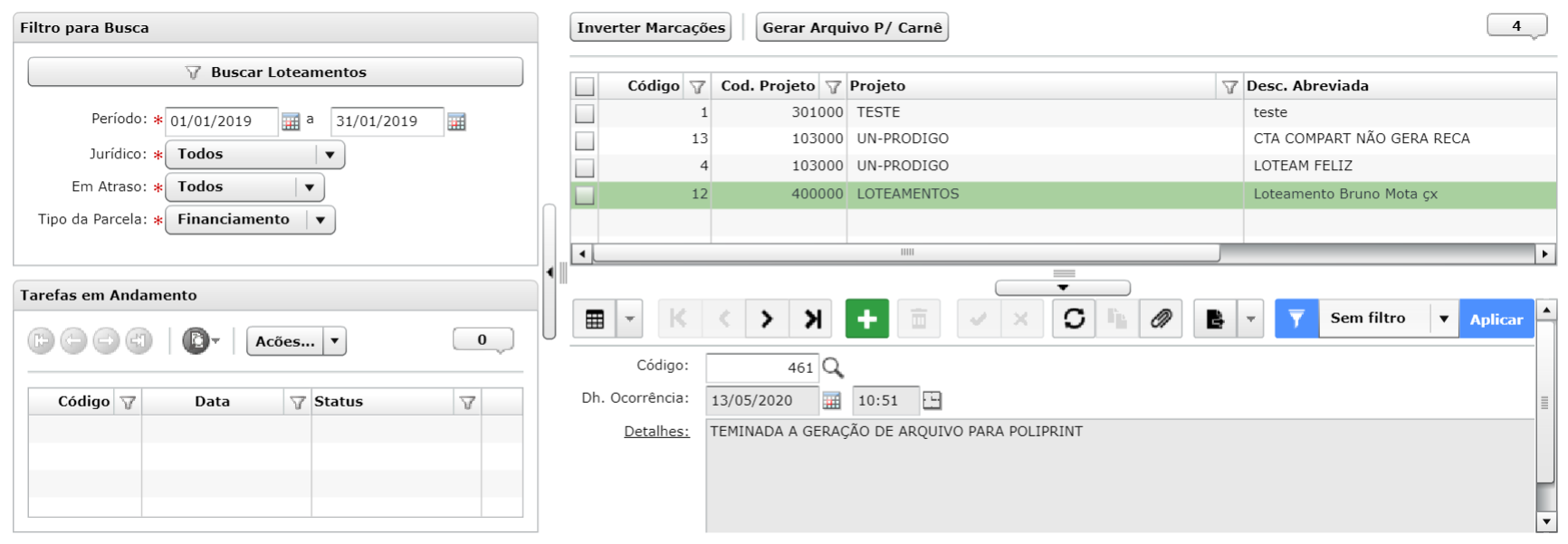The image size is (1568, 544).
Task: Open filter icon on Projeto column header
Action: (1229, 87)
